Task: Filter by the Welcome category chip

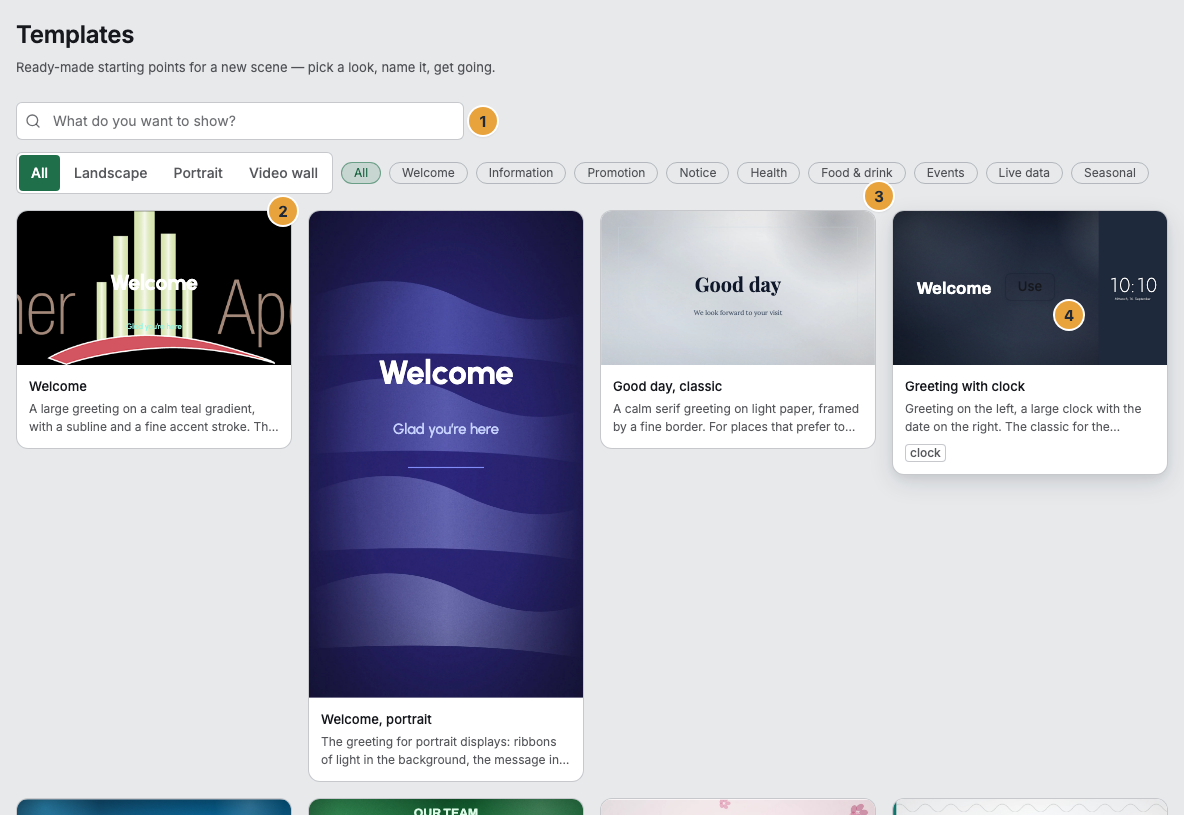Action: (x=428, y=173)
